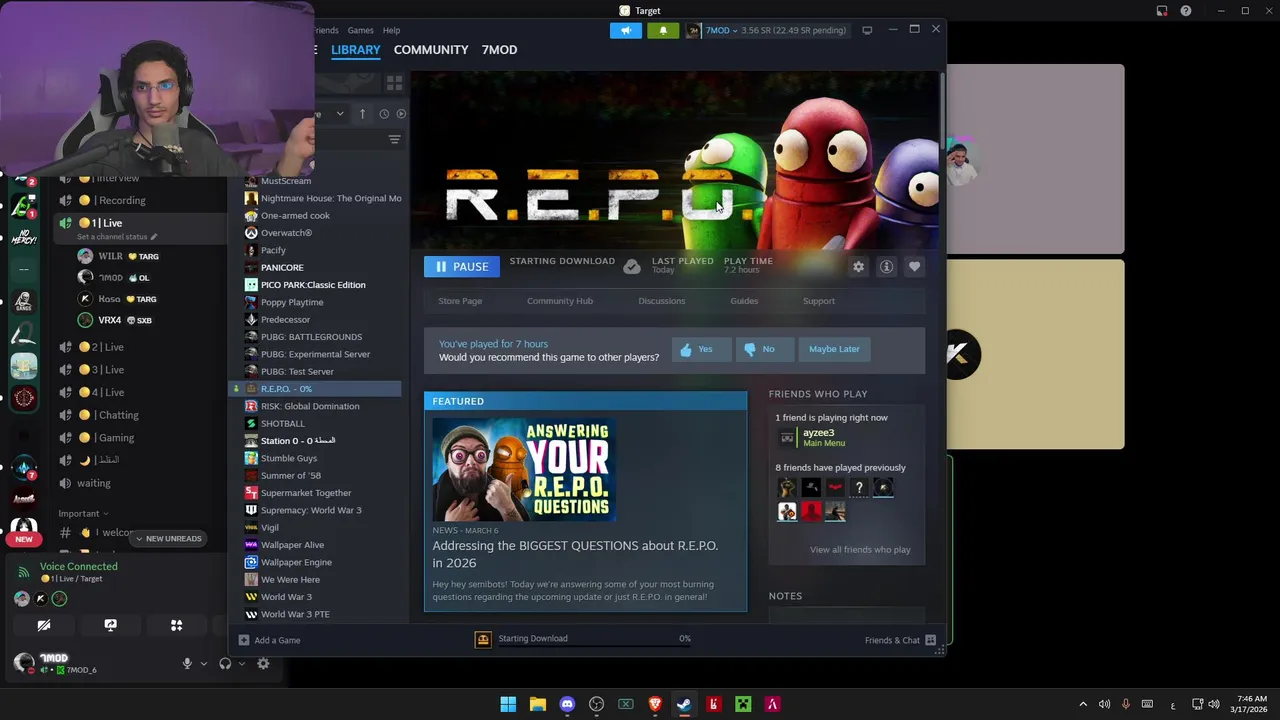Viewport: 1280px width, 720px height.
Task: Pause the R.E.P.O. download
Action: tap(462, 267)
